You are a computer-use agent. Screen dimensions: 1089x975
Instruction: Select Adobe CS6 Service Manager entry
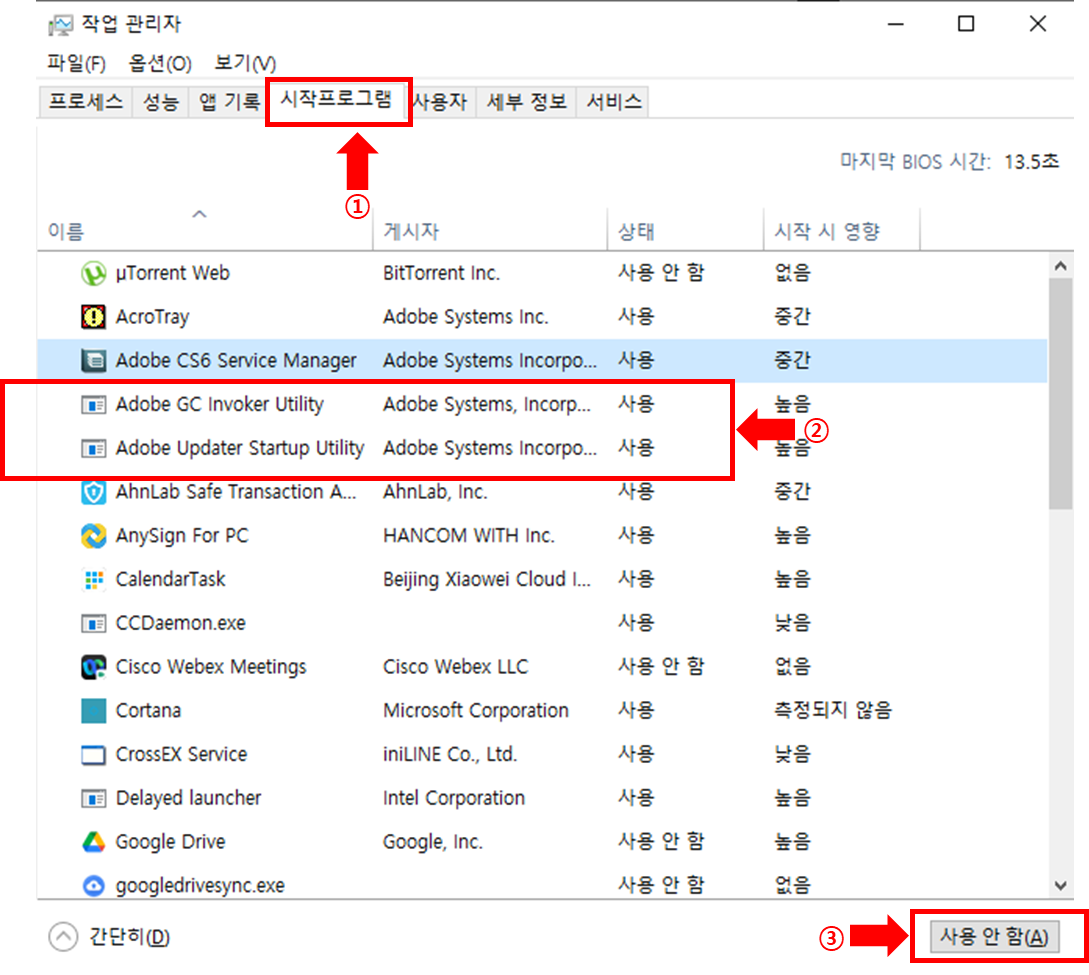click(x=235, y=360)
